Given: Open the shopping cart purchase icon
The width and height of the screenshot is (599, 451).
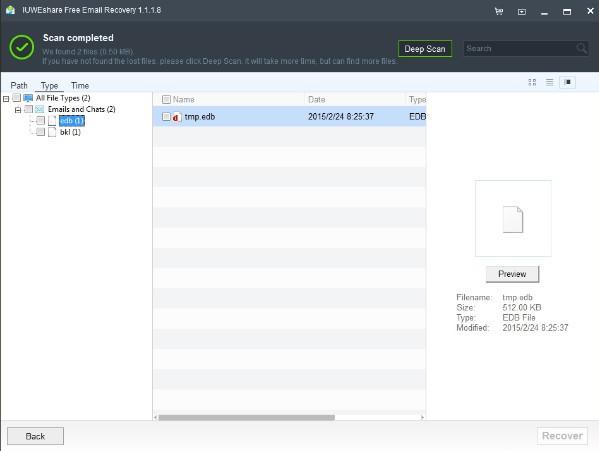Looking at the screenshot, I should (x=499, y=11).
